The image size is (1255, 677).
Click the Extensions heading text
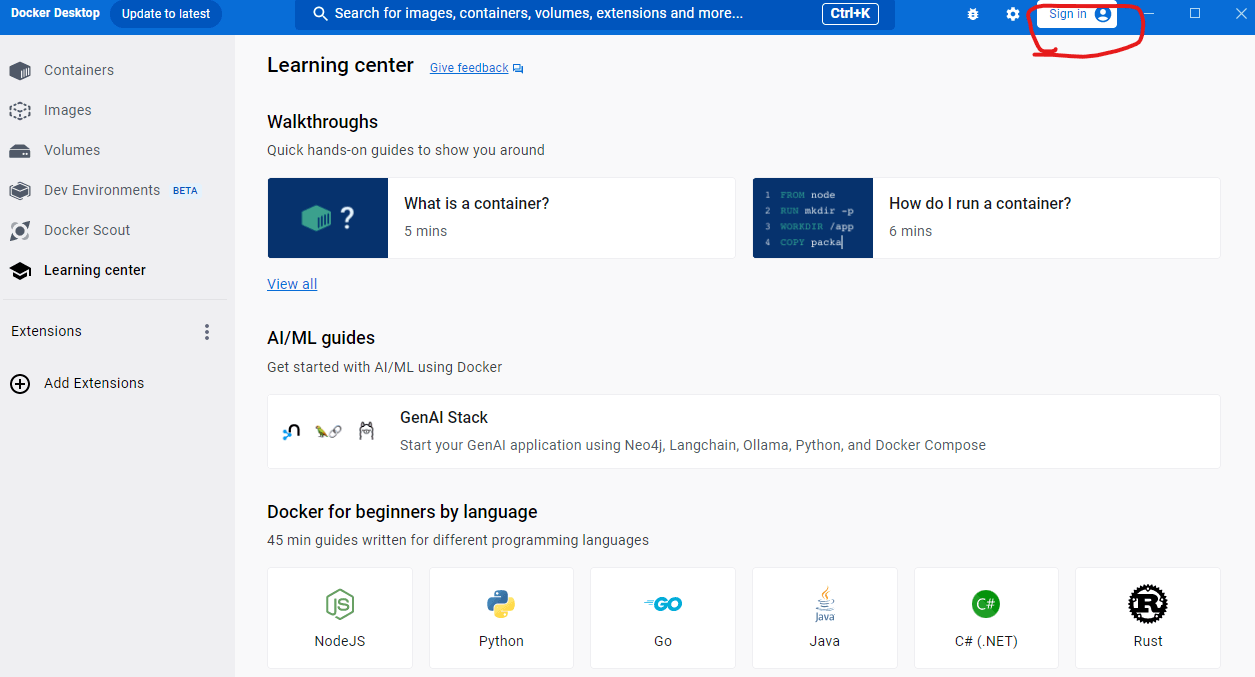46,331
